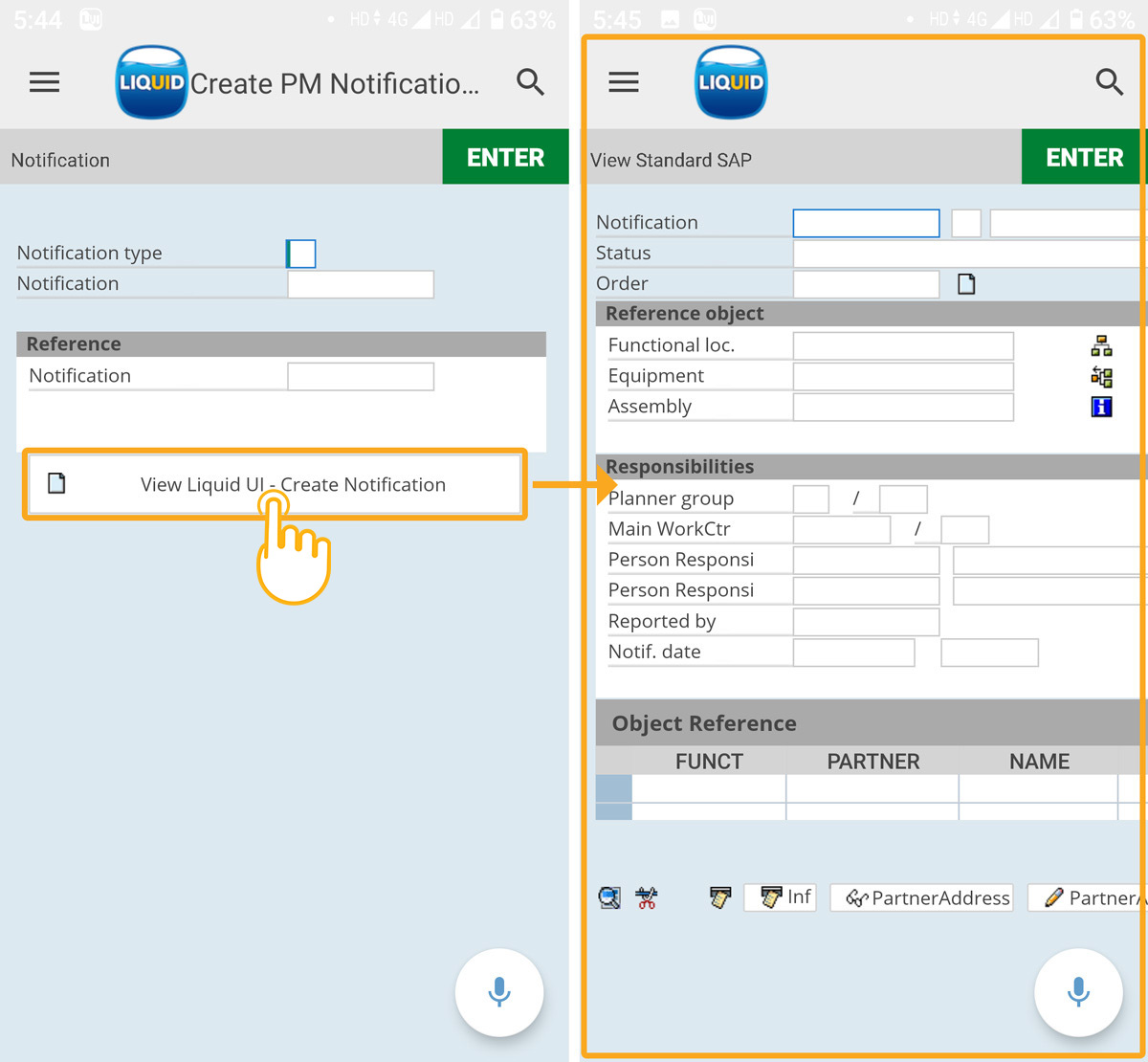This screenshot has height=1062, width=1148.
Task: Open the PartnerAddress button
Action: coord(921,897)
